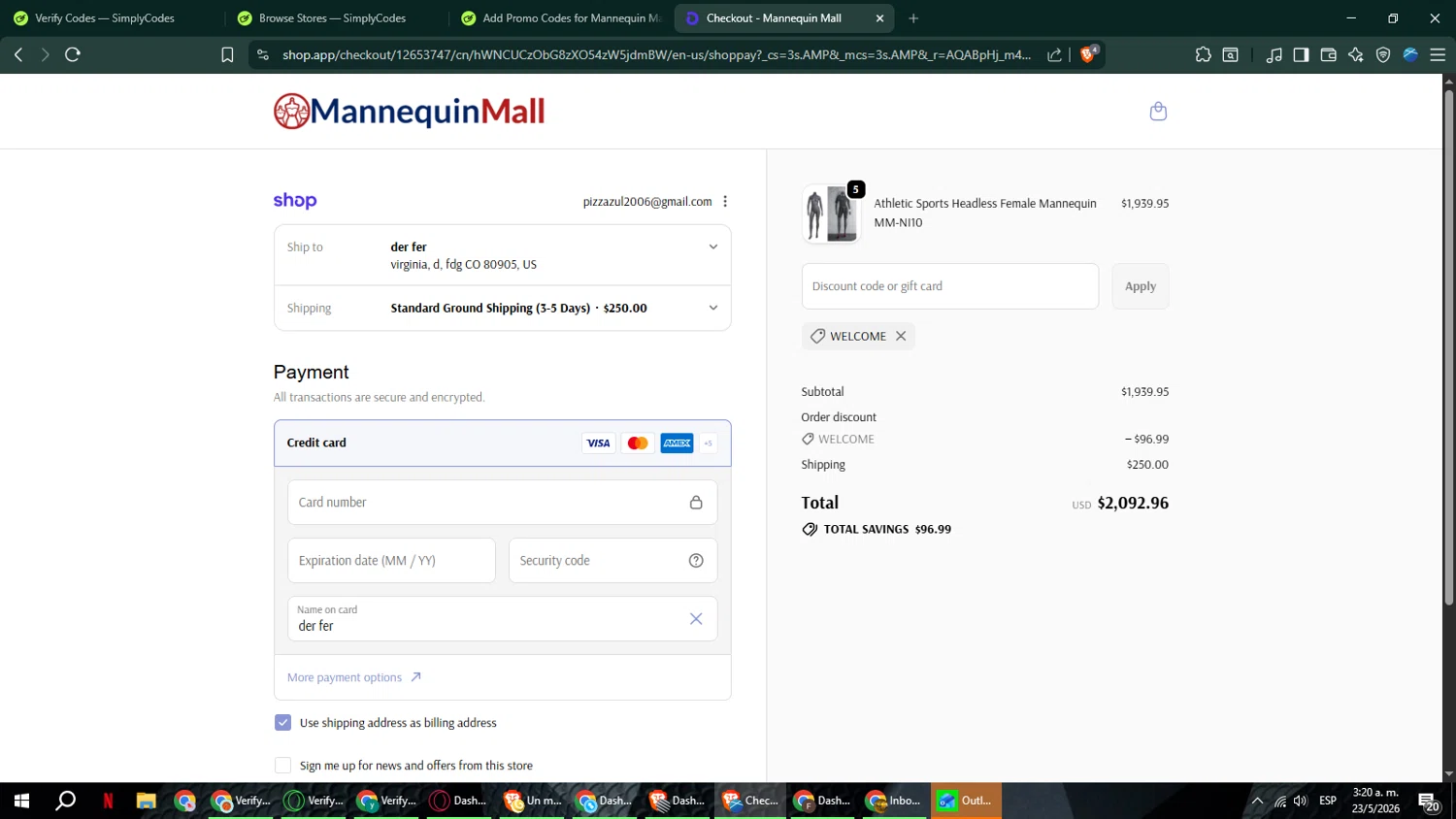Open the tab search icon in the toolbar
The height and width of the screenshot is (819, 1456).
(x=1231, y=54)
